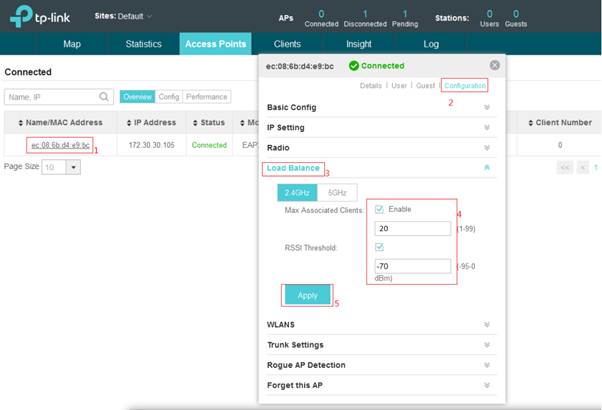This screenshot has width=602, height=410.
Task: Click the Apply button
Action: tap(308, 295)
